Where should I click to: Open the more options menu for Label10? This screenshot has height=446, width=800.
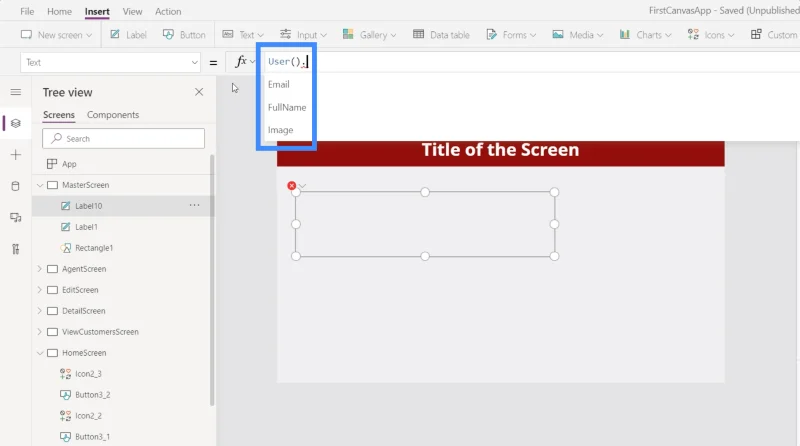194,205
